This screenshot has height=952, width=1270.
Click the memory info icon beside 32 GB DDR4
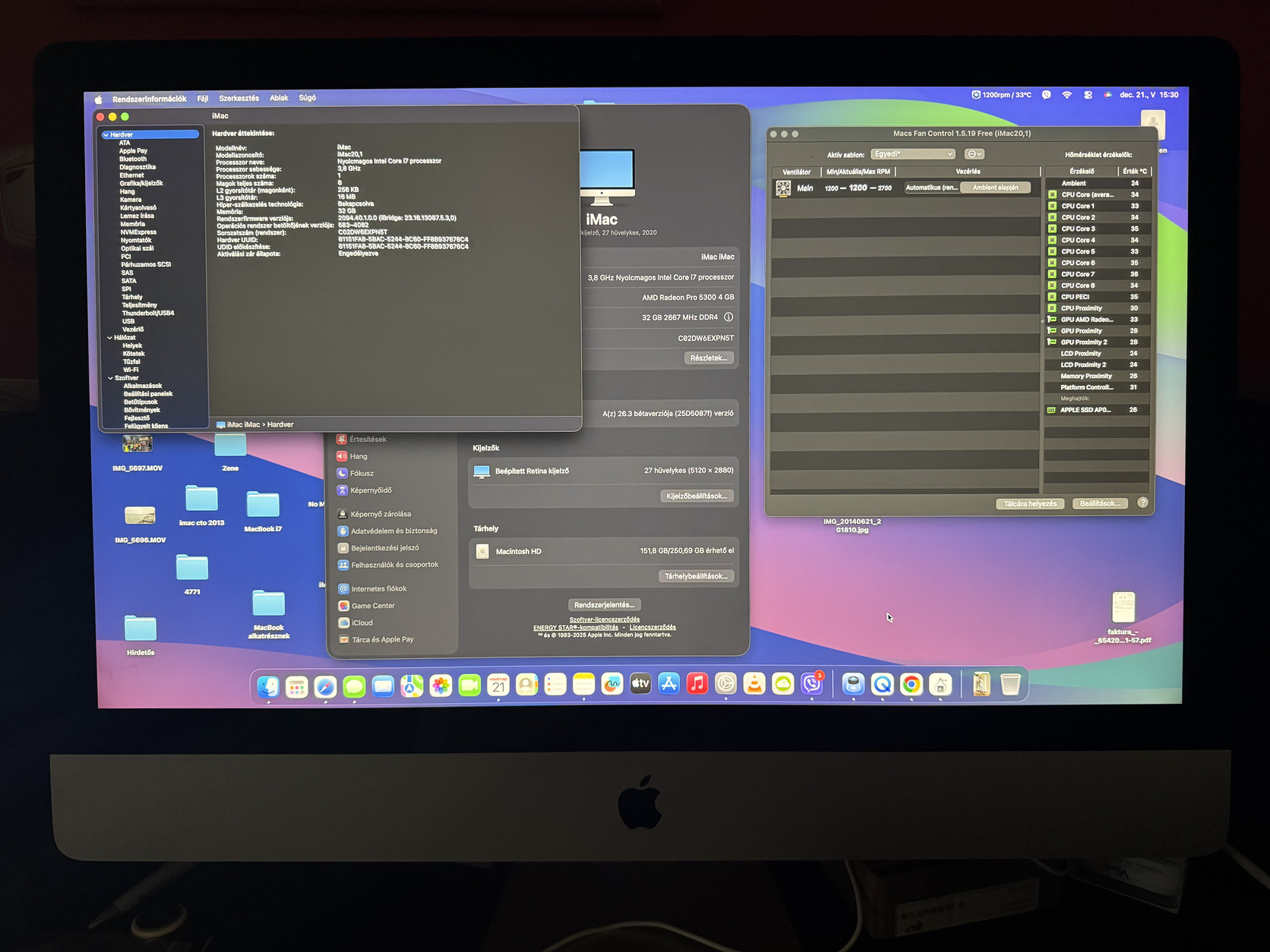[x=728, y=317]
